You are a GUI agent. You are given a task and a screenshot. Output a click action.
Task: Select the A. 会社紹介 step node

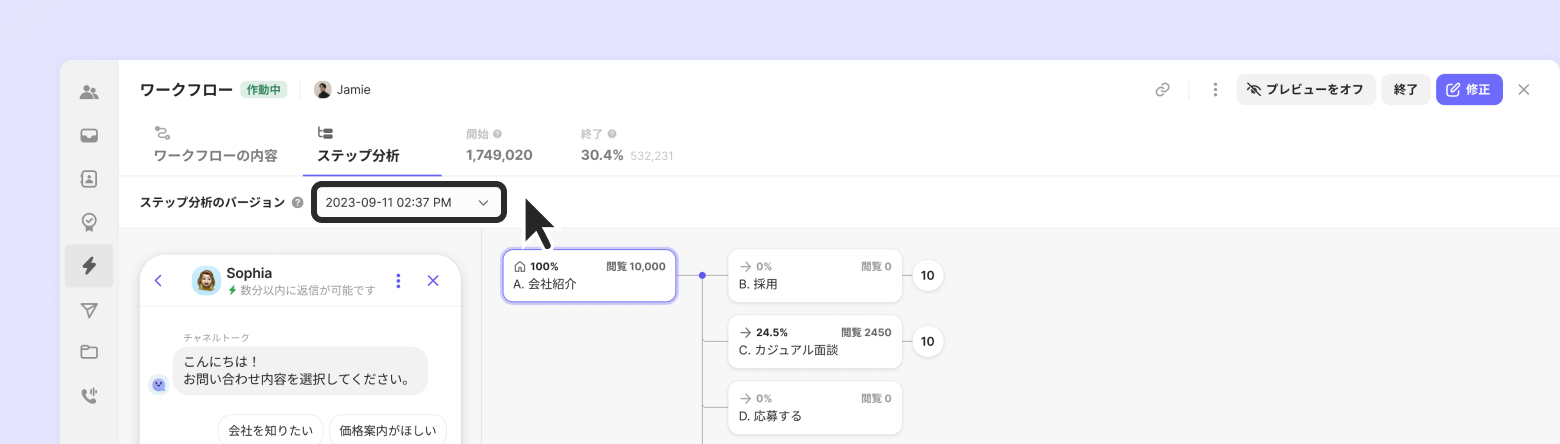[589, 276]
